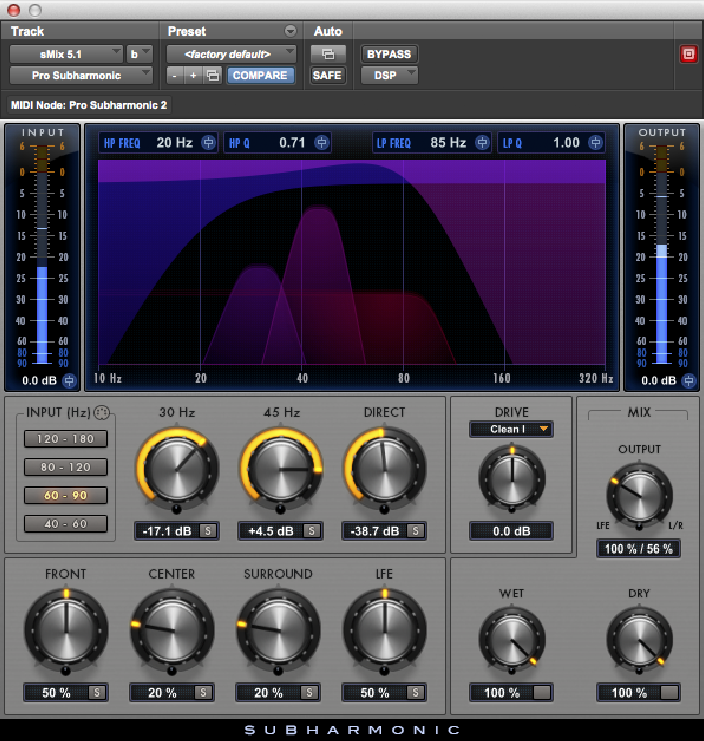Solo the 30 Hz band with S button
The image size is (704, 741).
pyautogui.click(x=208, y=531)
